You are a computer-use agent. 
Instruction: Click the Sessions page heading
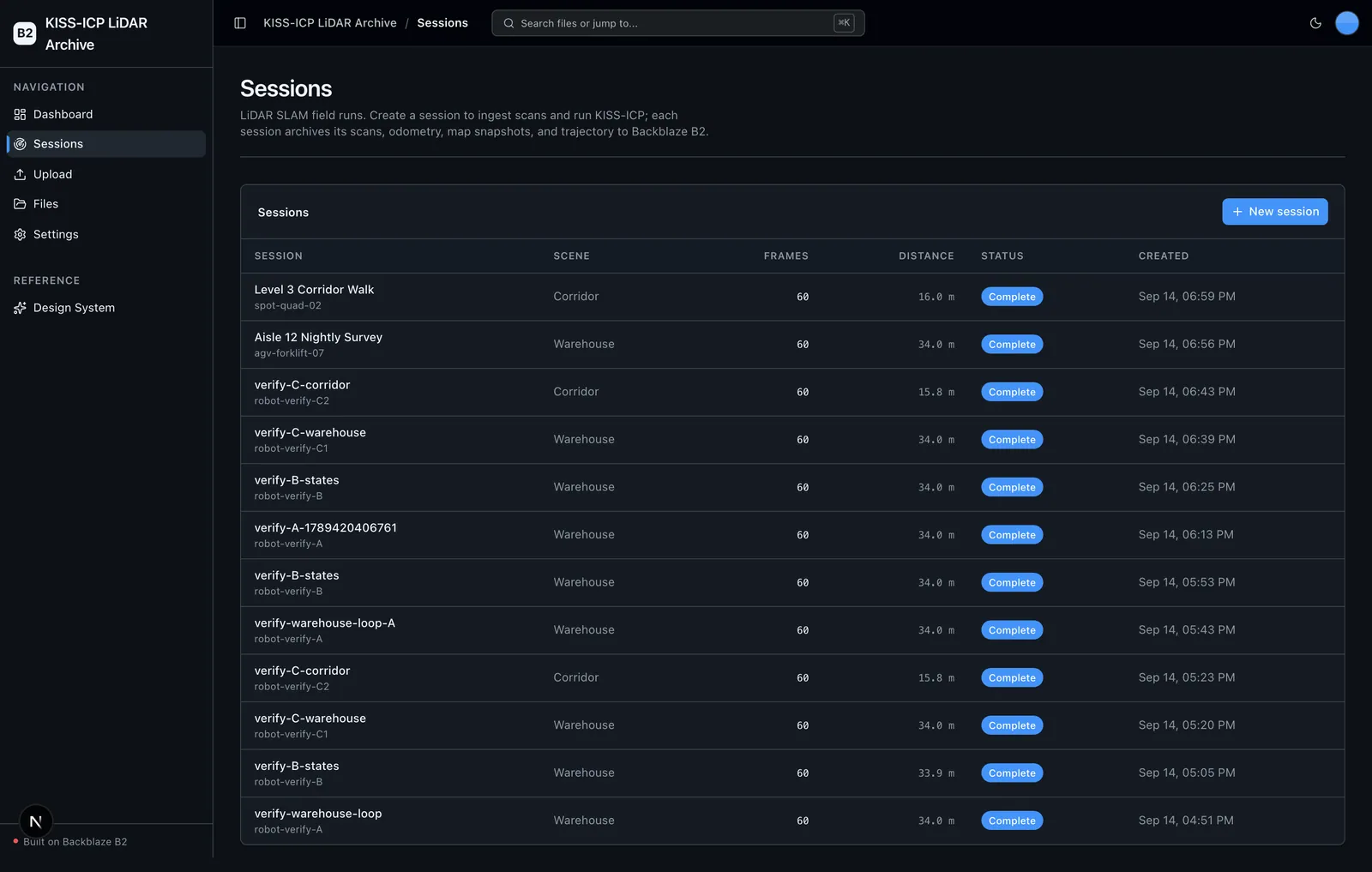(x=286, y=88)
